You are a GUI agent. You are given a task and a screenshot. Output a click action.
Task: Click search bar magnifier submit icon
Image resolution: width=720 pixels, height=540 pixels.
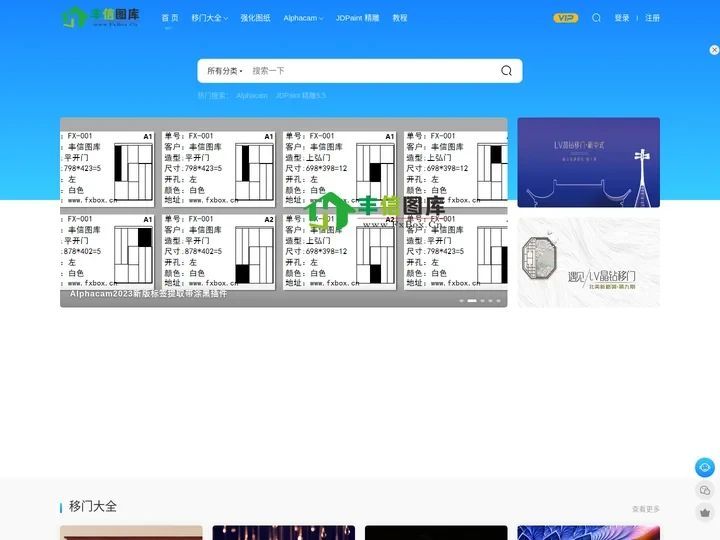coord(506,71)
